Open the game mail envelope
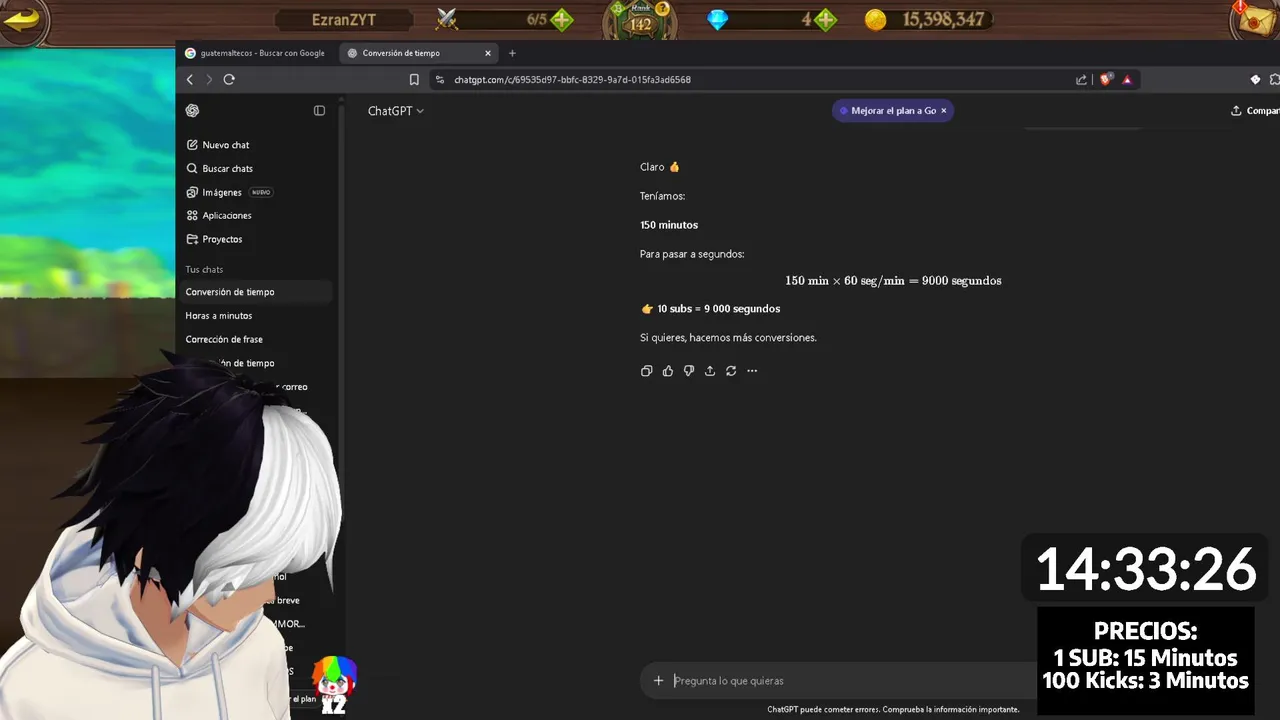The image size is (1280, 720). click(1256, 19)
